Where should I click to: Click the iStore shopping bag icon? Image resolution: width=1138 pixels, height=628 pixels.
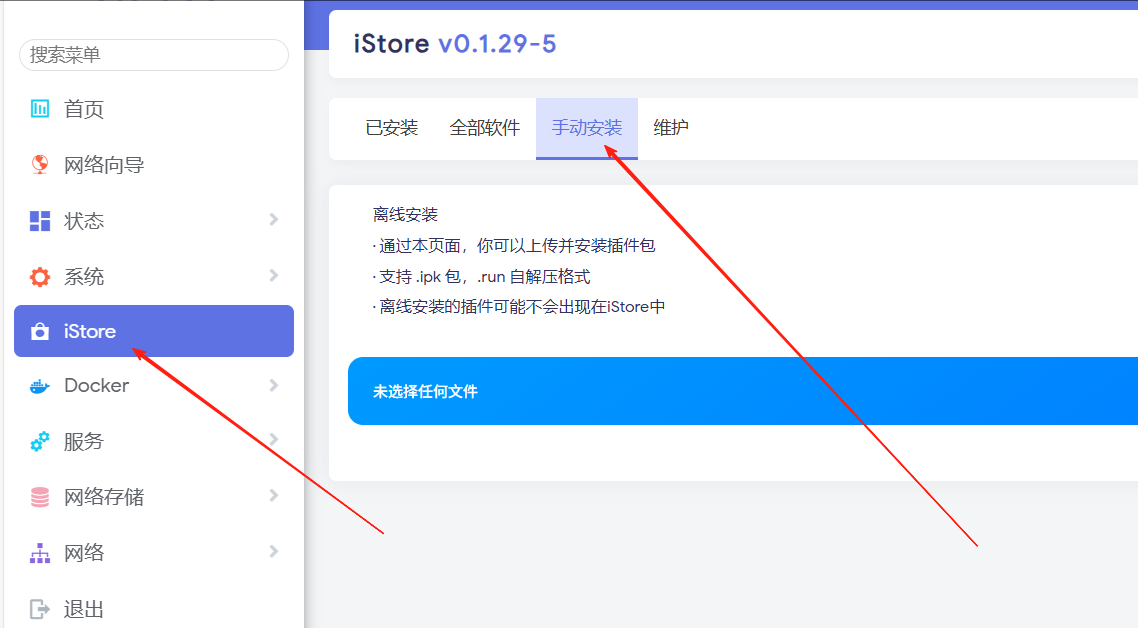40,332
